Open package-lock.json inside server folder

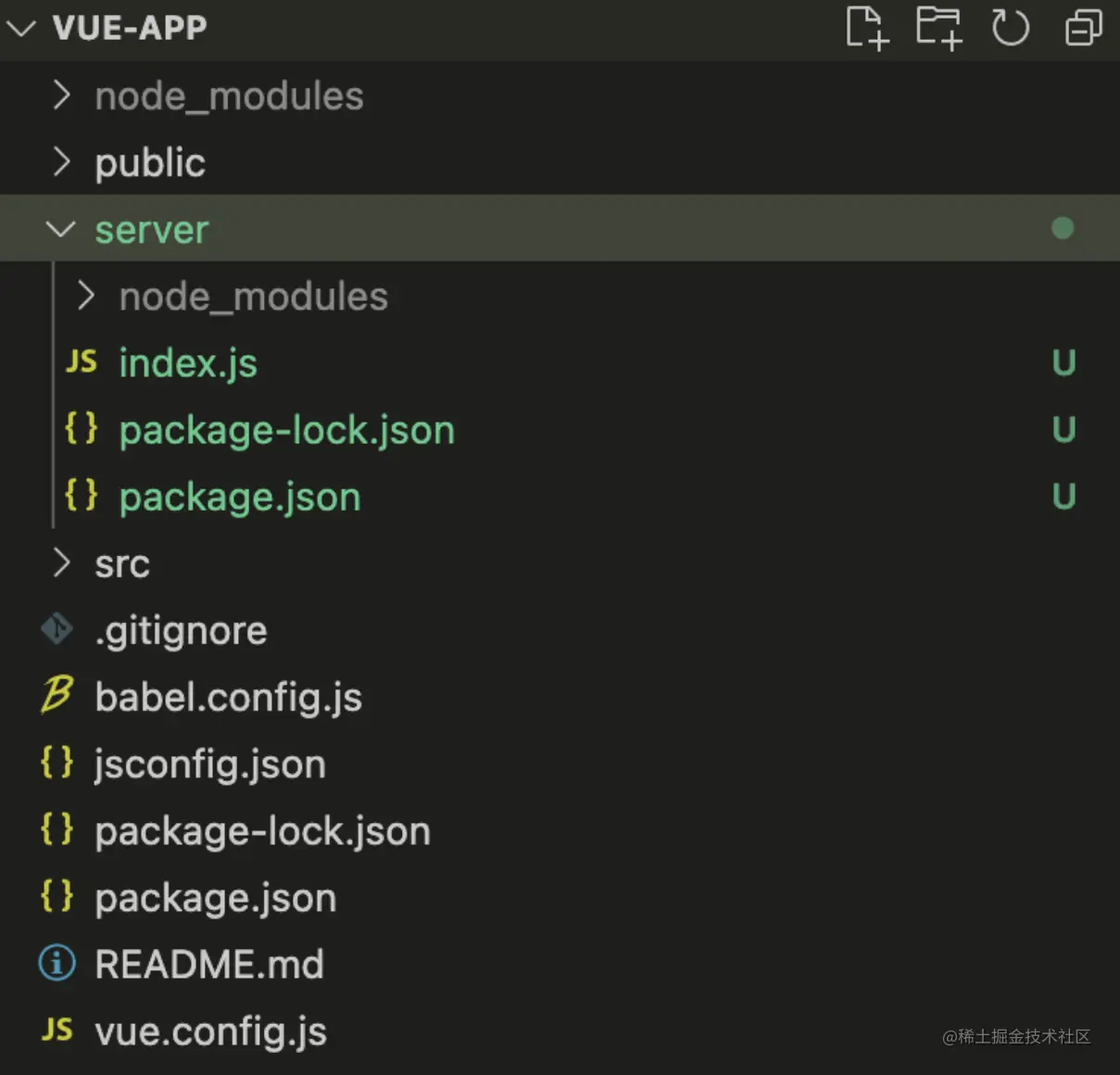[x=286, y=430]
